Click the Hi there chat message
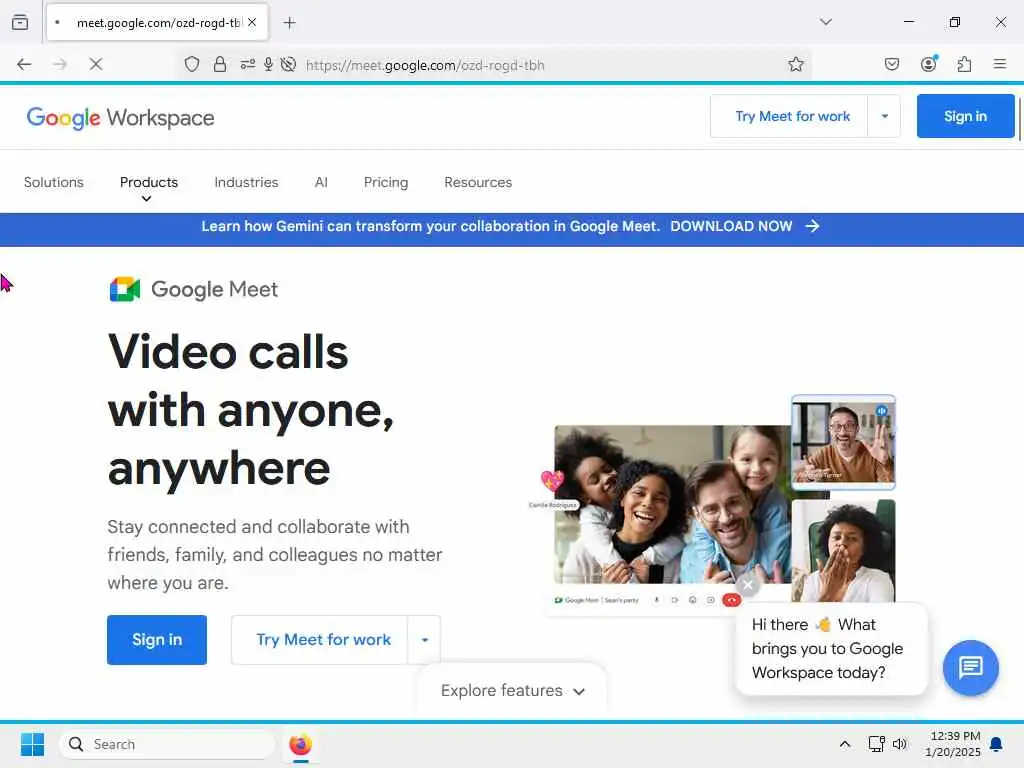 pyautogui.click(x=831, y=649)
